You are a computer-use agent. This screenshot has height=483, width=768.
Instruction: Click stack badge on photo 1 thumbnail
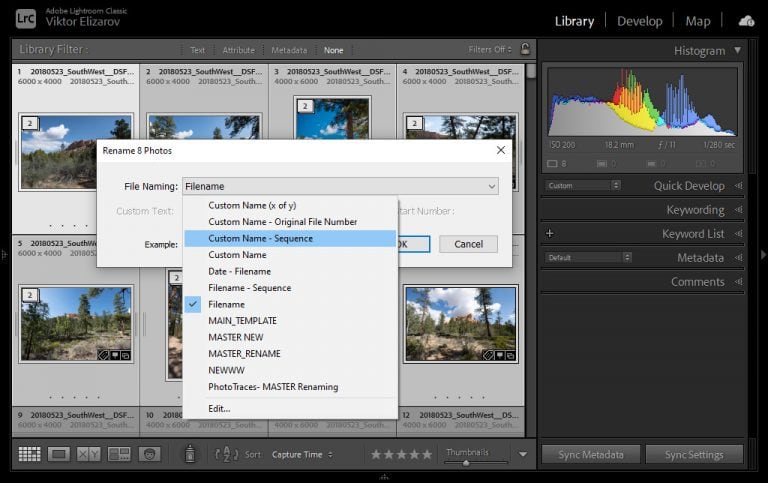pyautogui.click(x=30, y=123)
